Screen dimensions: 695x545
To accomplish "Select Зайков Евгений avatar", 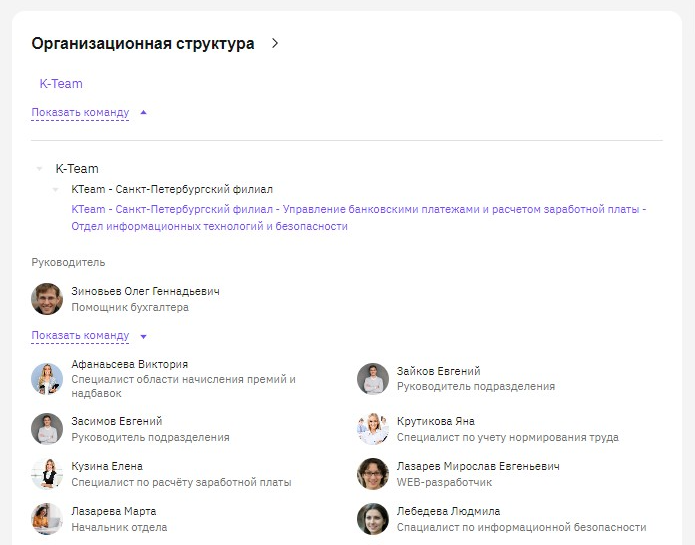I will click(373, 379).
